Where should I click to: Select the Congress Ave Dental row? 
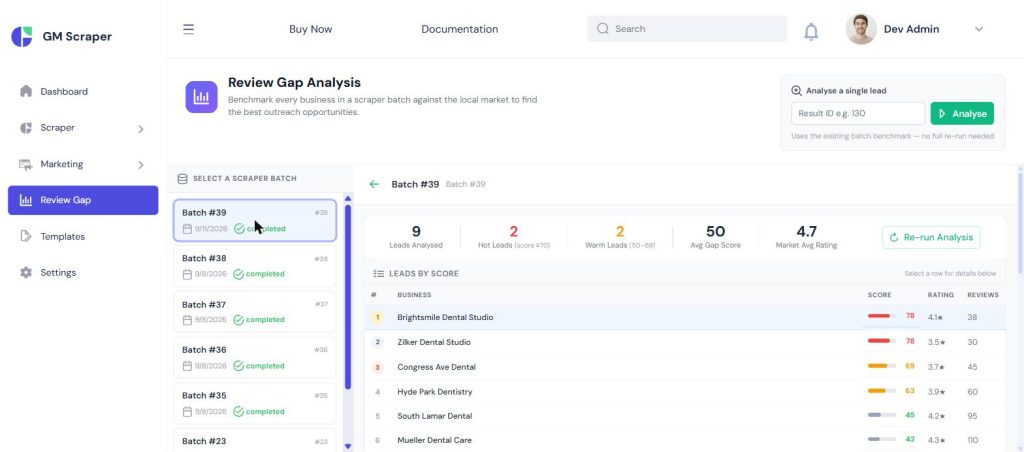[684, 367]
